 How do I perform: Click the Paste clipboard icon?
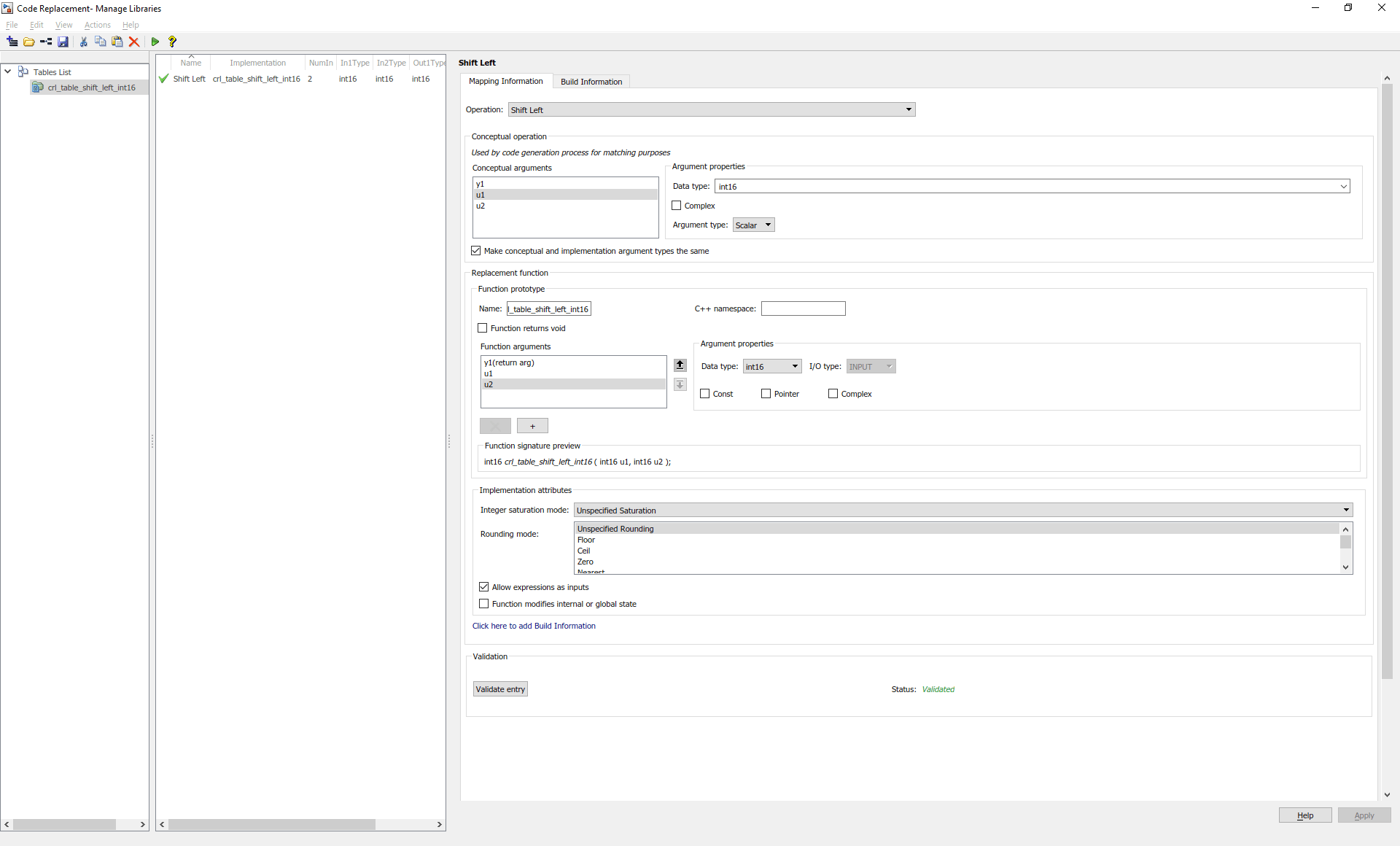coord(117,42)
